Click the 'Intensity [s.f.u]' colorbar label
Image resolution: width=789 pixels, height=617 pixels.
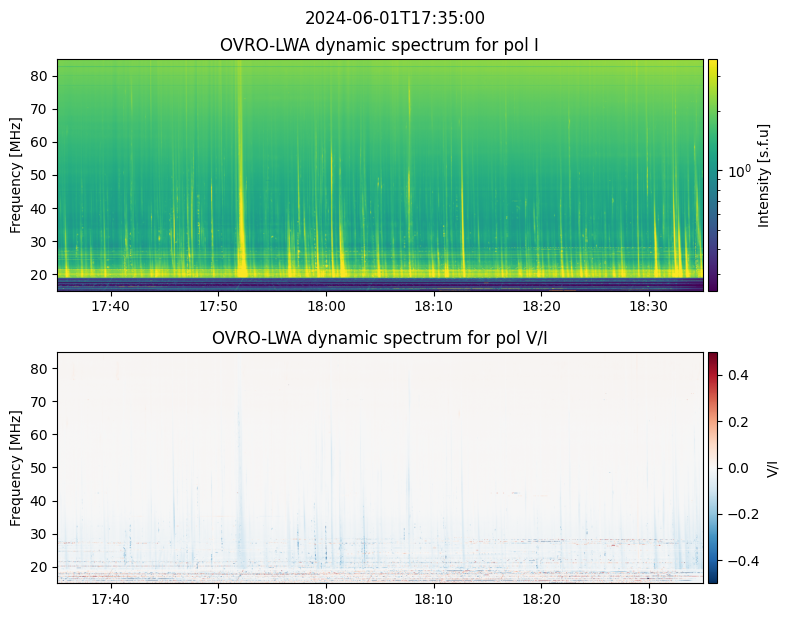[765, 175]
